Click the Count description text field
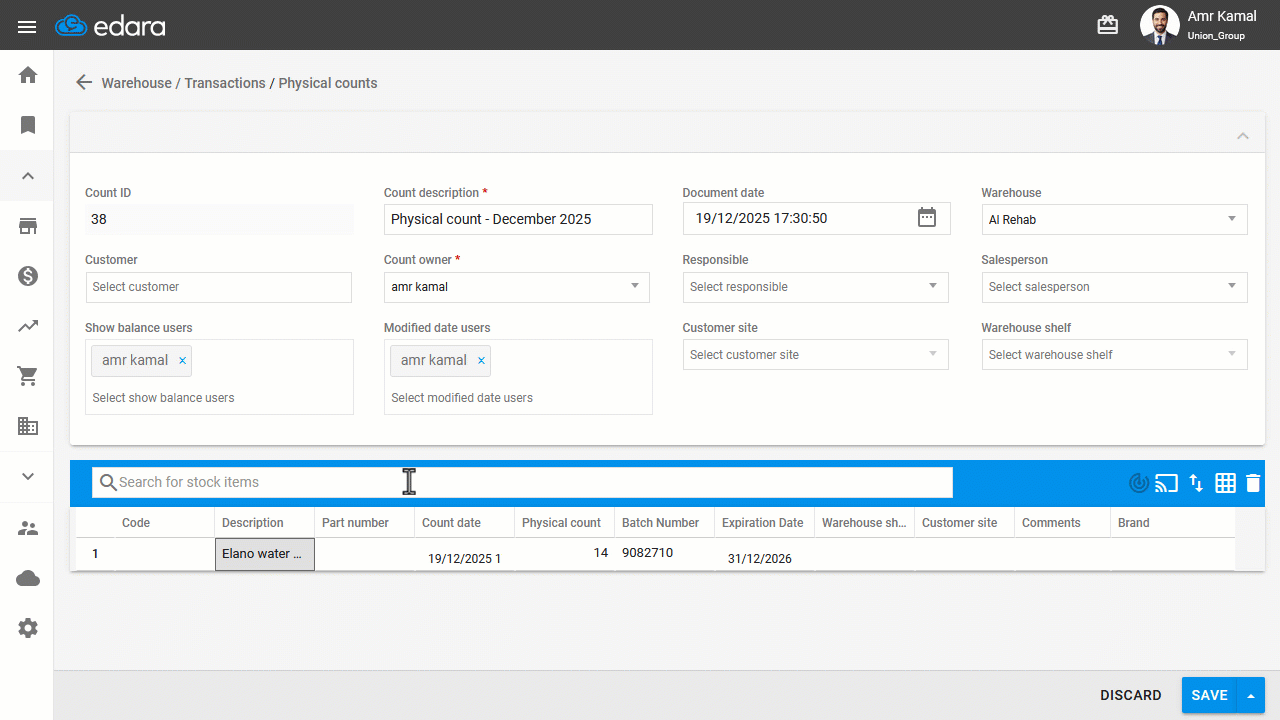The height and width of the screenshot is (720, 1280). [x=518, y=219]
